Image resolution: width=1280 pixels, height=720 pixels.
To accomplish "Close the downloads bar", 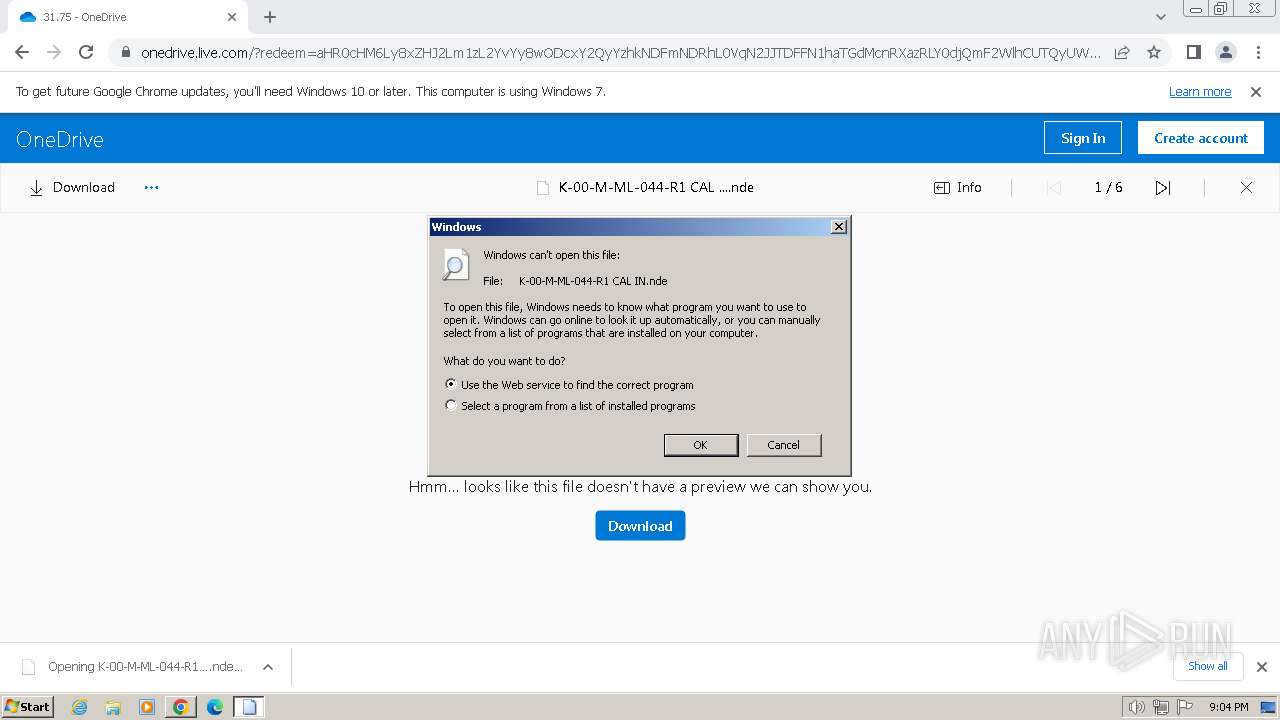I will (x=1261, y=667).
